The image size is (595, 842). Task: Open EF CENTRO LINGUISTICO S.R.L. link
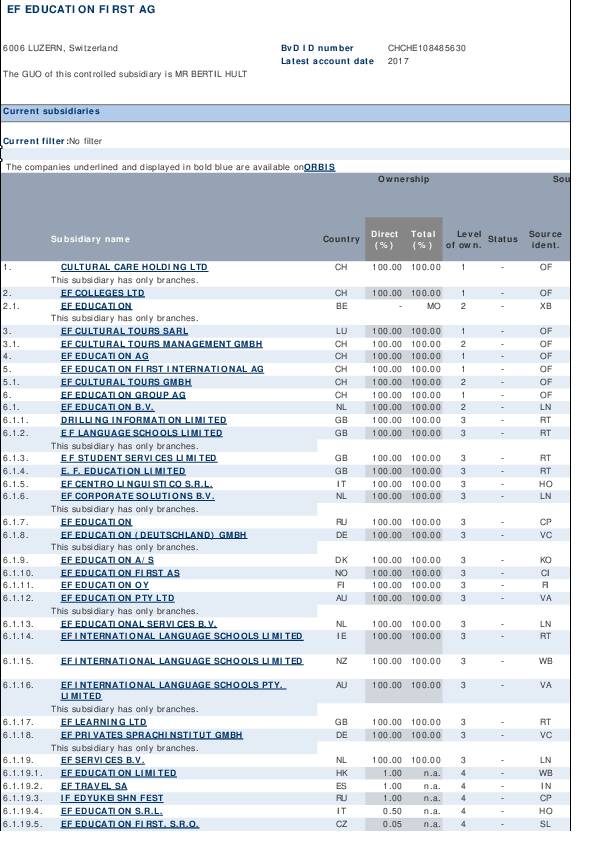coord(136,484)
